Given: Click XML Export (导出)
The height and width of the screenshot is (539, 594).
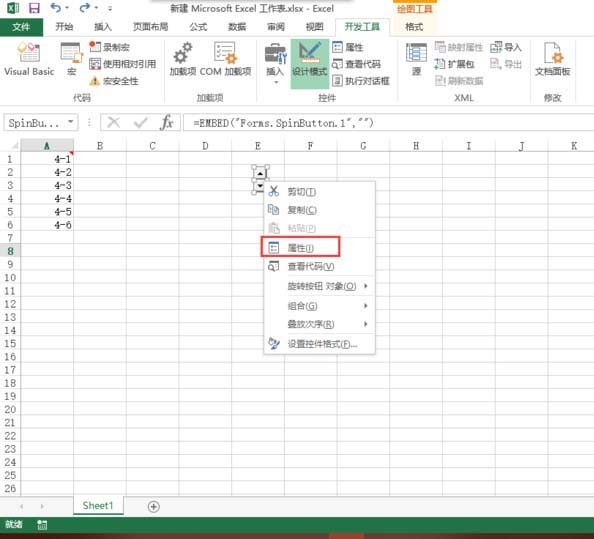Looking at the screenshot, I should [x=506, y=64].
